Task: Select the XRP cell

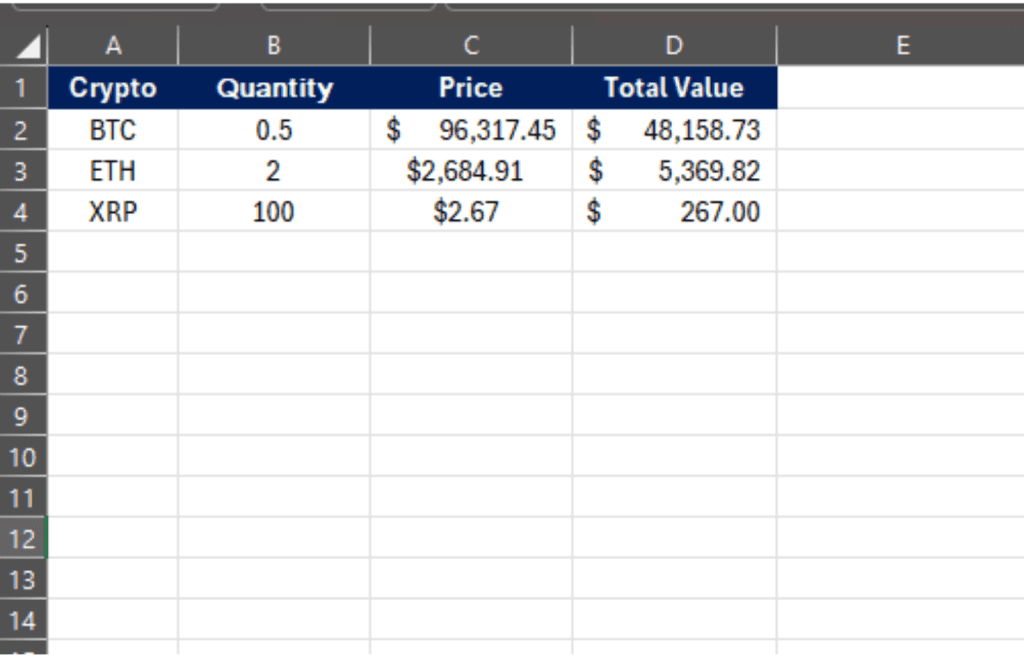Action: click(x=113, y=212)
